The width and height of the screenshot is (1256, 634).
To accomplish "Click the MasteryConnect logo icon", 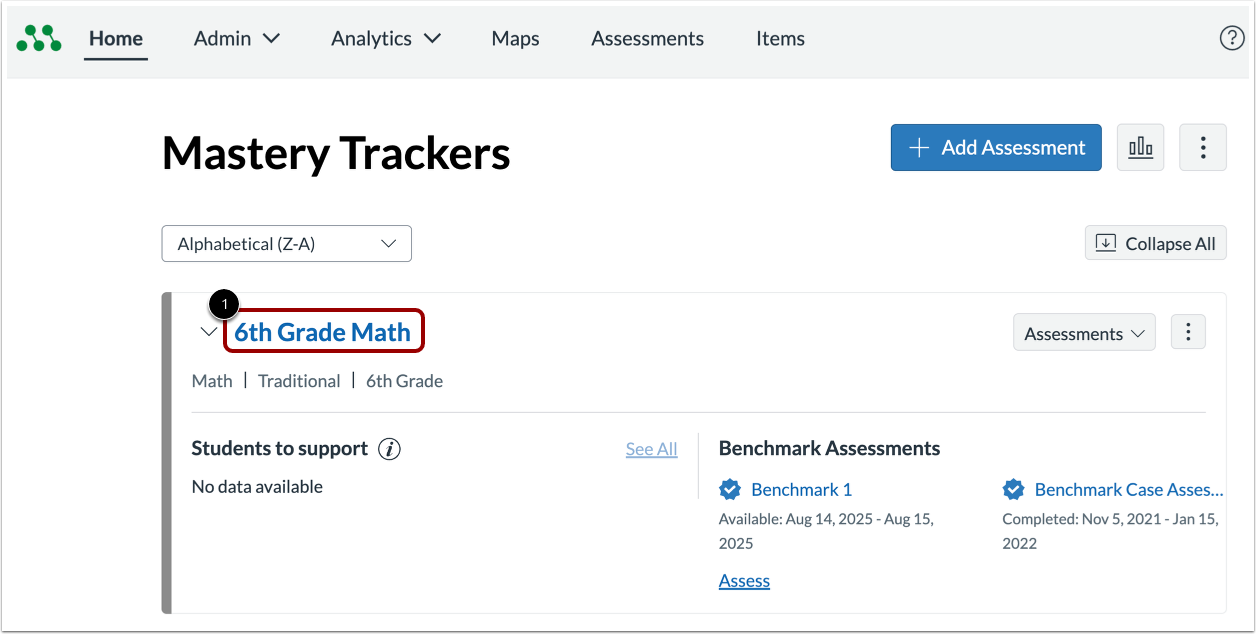I will click(38, 38).
